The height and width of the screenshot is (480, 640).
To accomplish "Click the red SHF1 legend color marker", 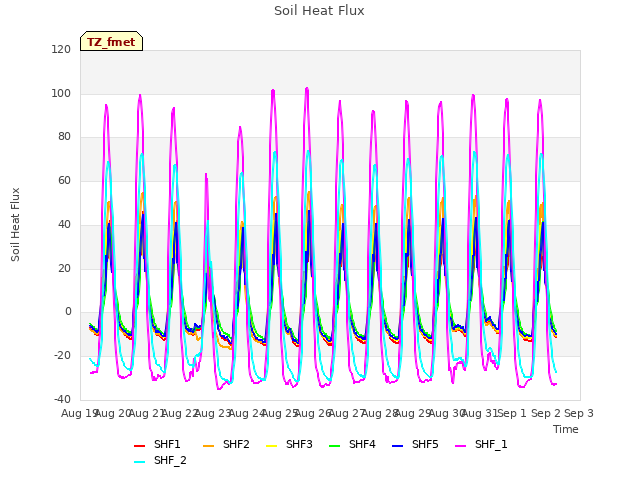I will click(x=140, y=446).
